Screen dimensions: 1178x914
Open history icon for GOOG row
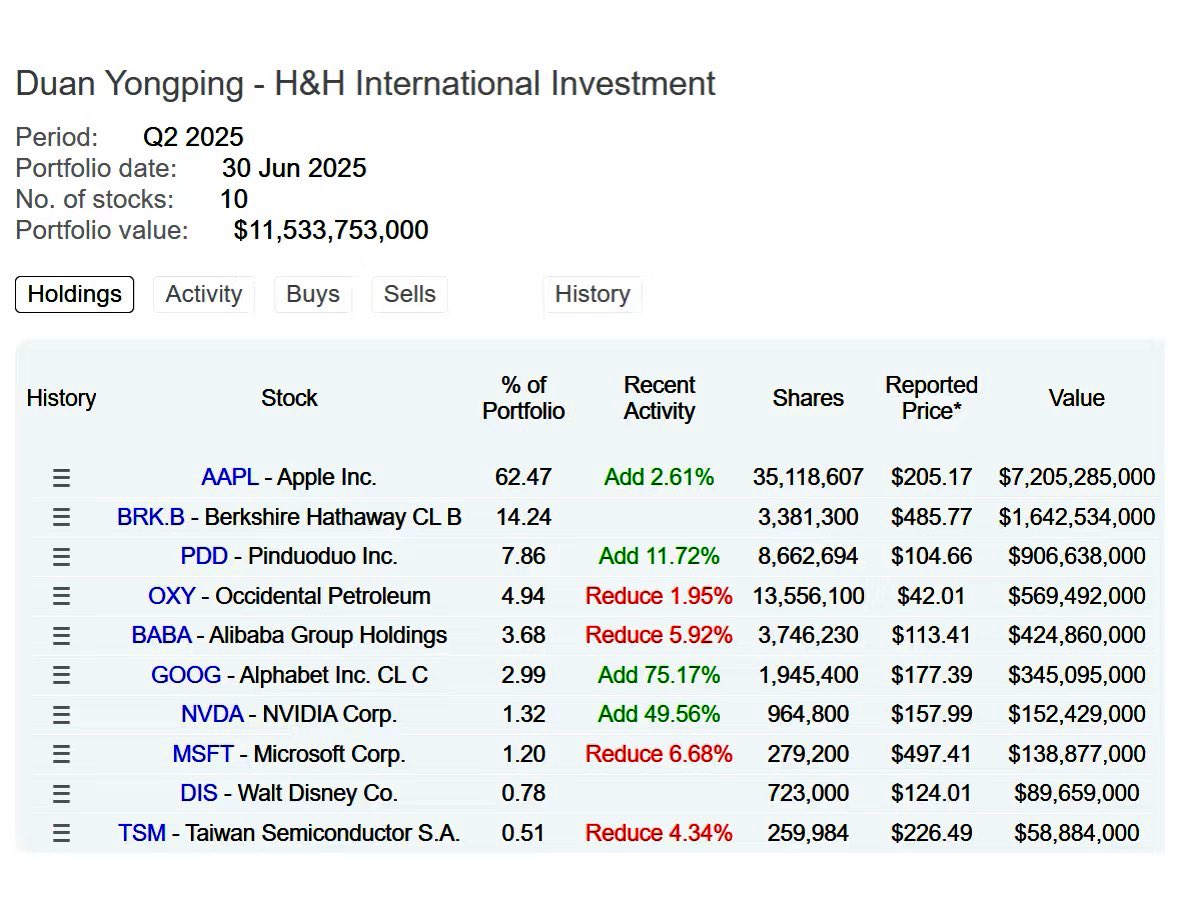pyautogui.click(x=62, y=675)
